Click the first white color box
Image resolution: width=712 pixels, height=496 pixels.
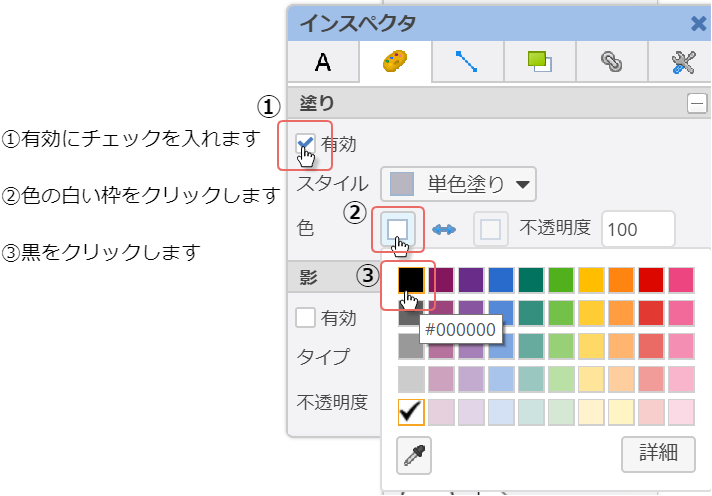click(x=397, y=229)
